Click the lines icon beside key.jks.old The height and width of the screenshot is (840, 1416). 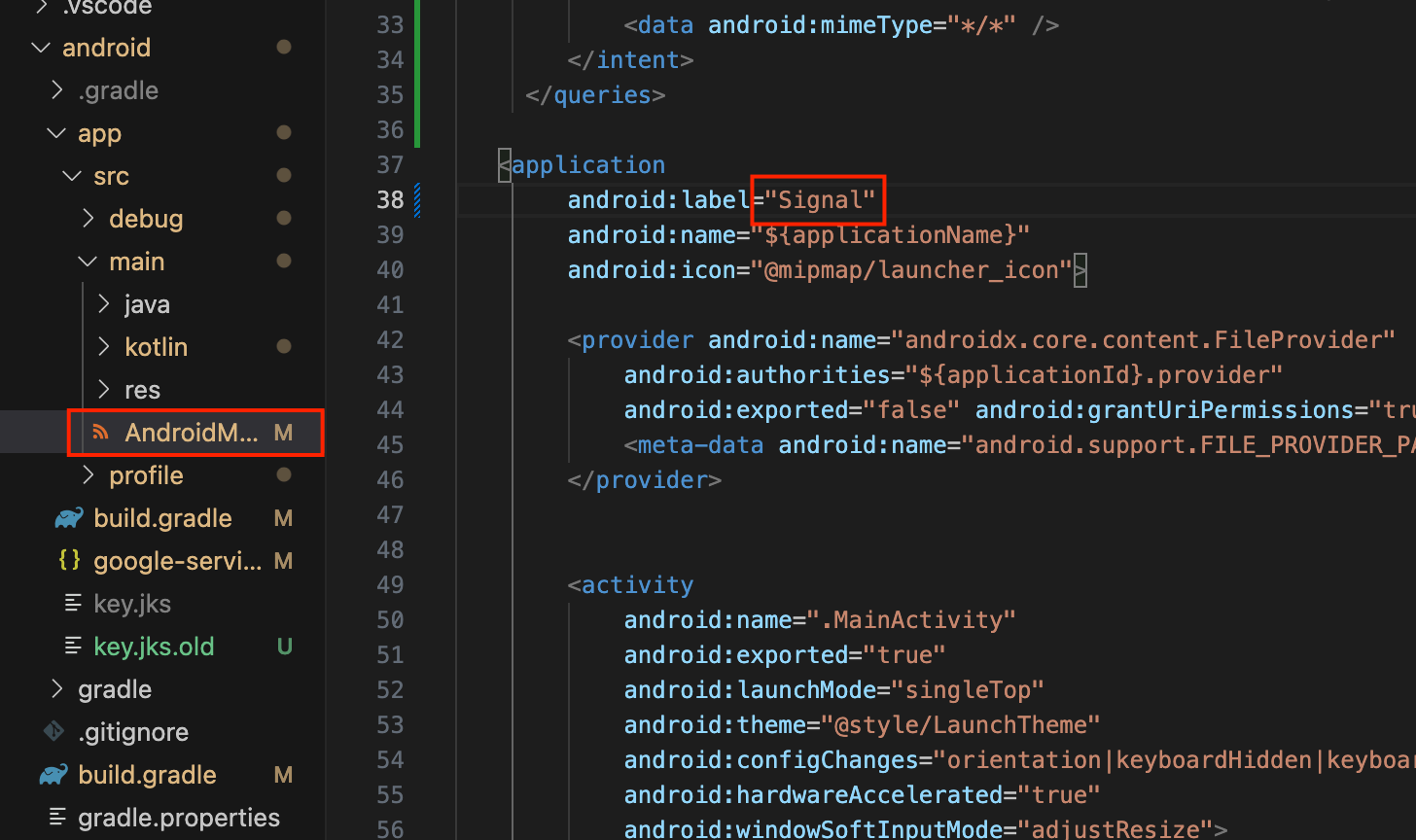[73, 647]
